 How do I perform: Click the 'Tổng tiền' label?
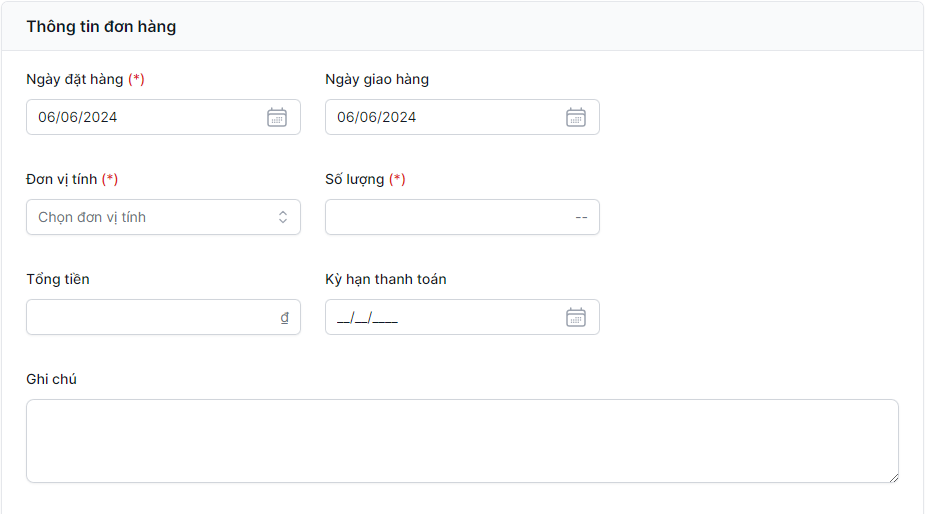[58, 279]
